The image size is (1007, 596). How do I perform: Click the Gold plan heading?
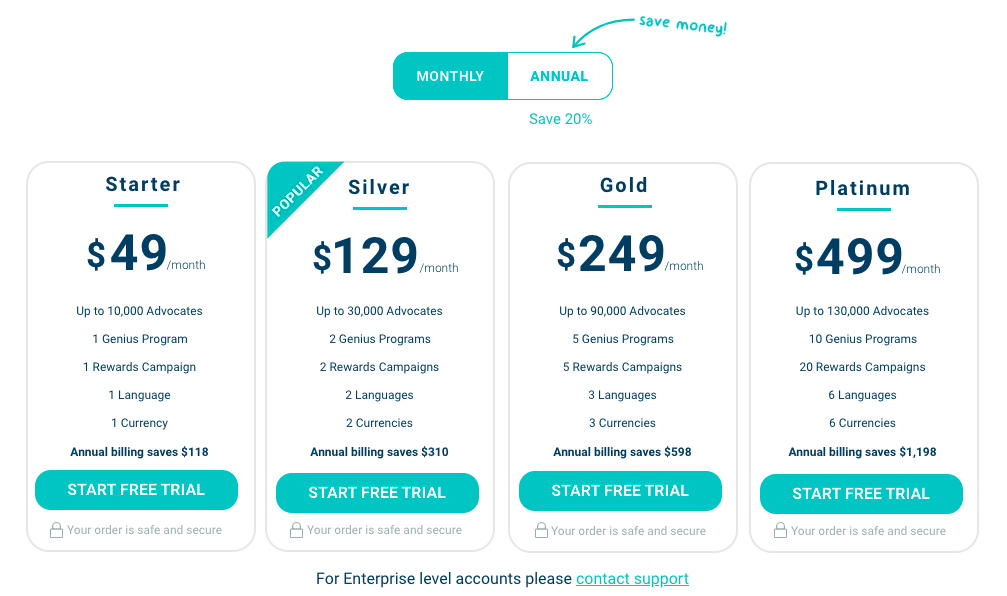pos(624,185)
